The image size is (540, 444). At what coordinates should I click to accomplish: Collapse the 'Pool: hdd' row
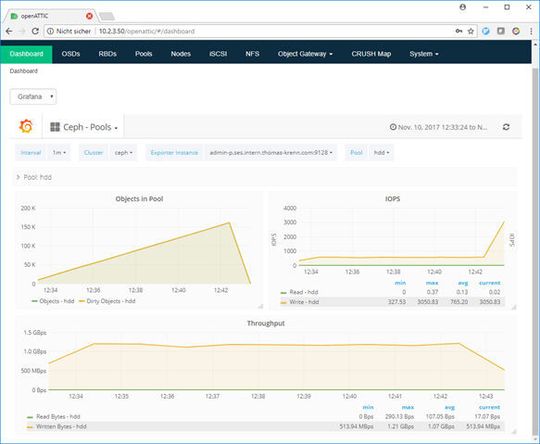[x=34, y=177]
